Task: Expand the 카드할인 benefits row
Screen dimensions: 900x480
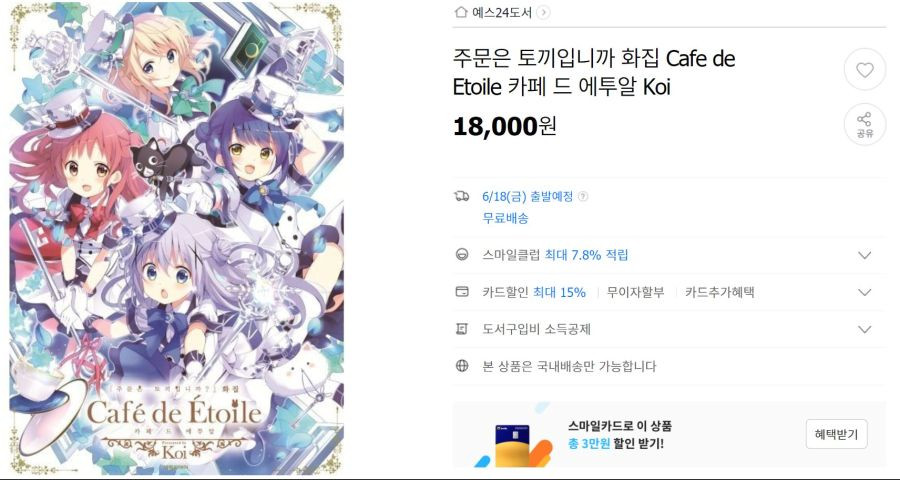Action: (x=864, y=292)
